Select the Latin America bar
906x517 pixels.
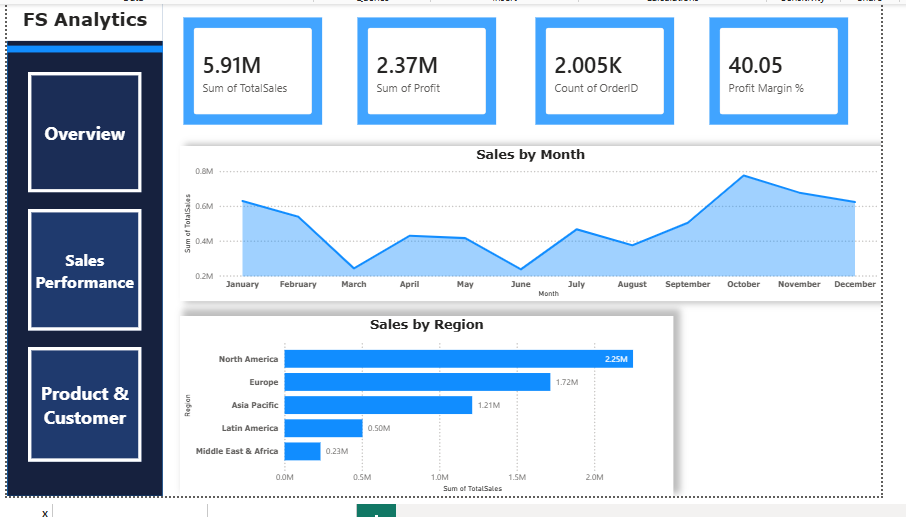(x=324, y=428)
